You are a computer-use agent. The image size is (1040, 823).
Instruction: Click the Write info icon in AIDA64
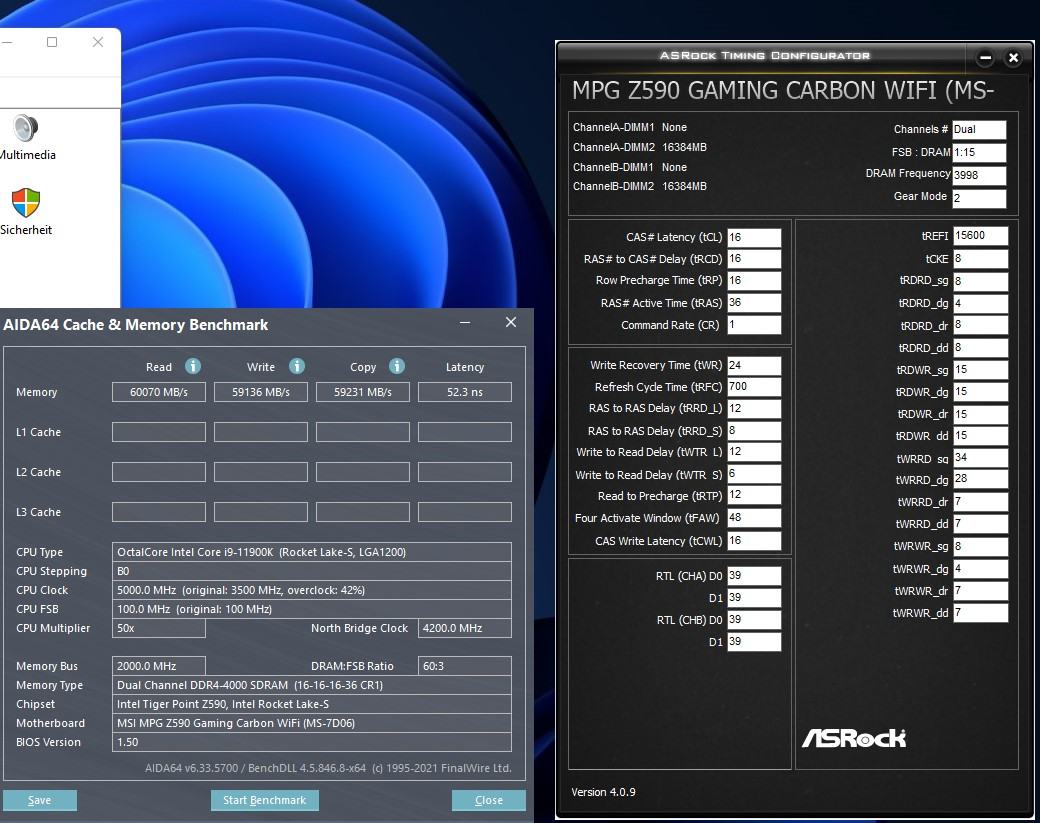click(296, 366)
